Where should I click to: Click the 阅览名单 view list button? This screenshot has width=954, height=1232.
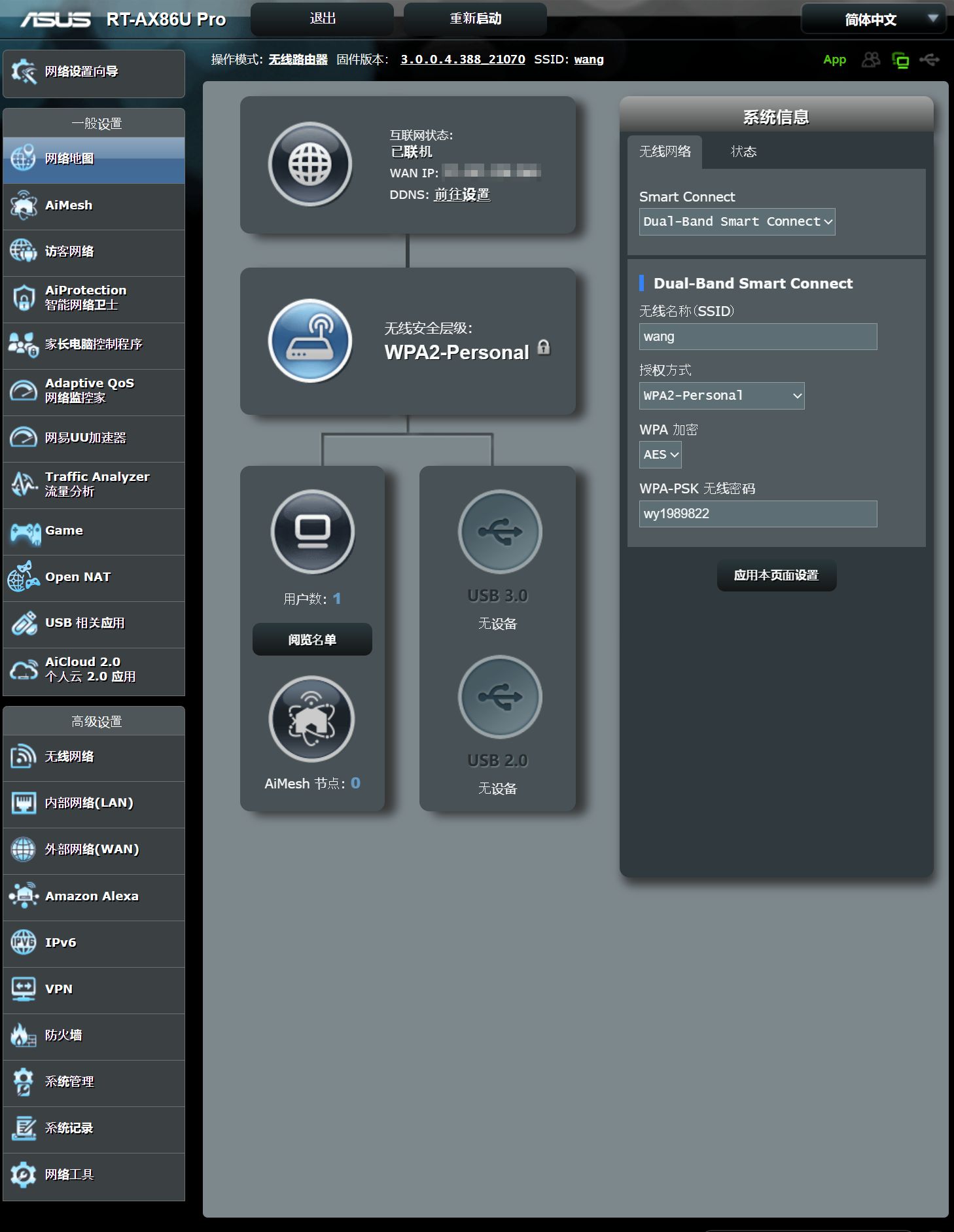[312, 639]
